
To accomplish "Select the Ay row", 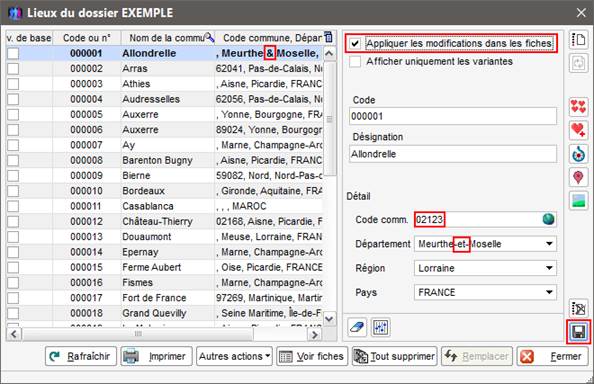I will point(164,145).
